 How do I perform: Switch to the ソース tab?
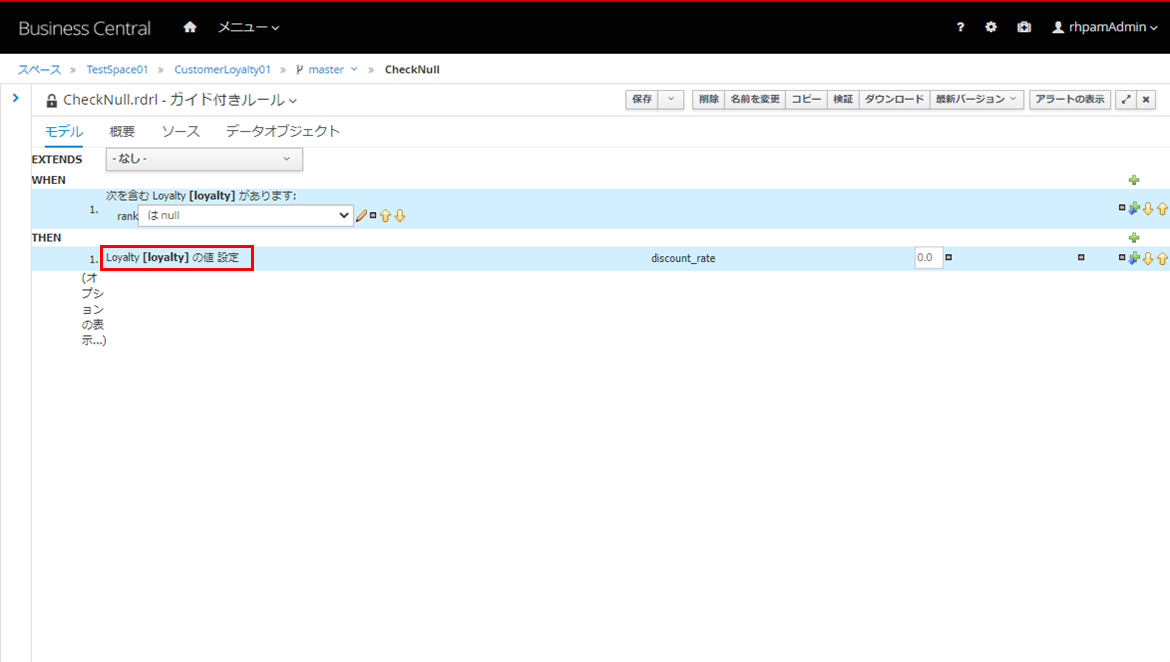(181, 131)
